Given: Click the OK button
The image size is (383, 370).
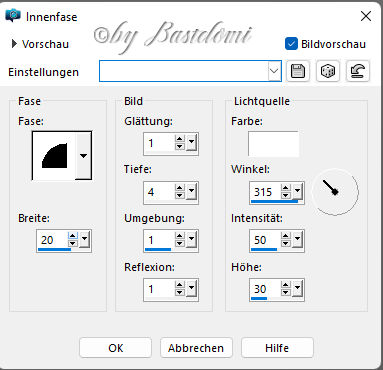Looking at the screenshot, I should (115, 348).
